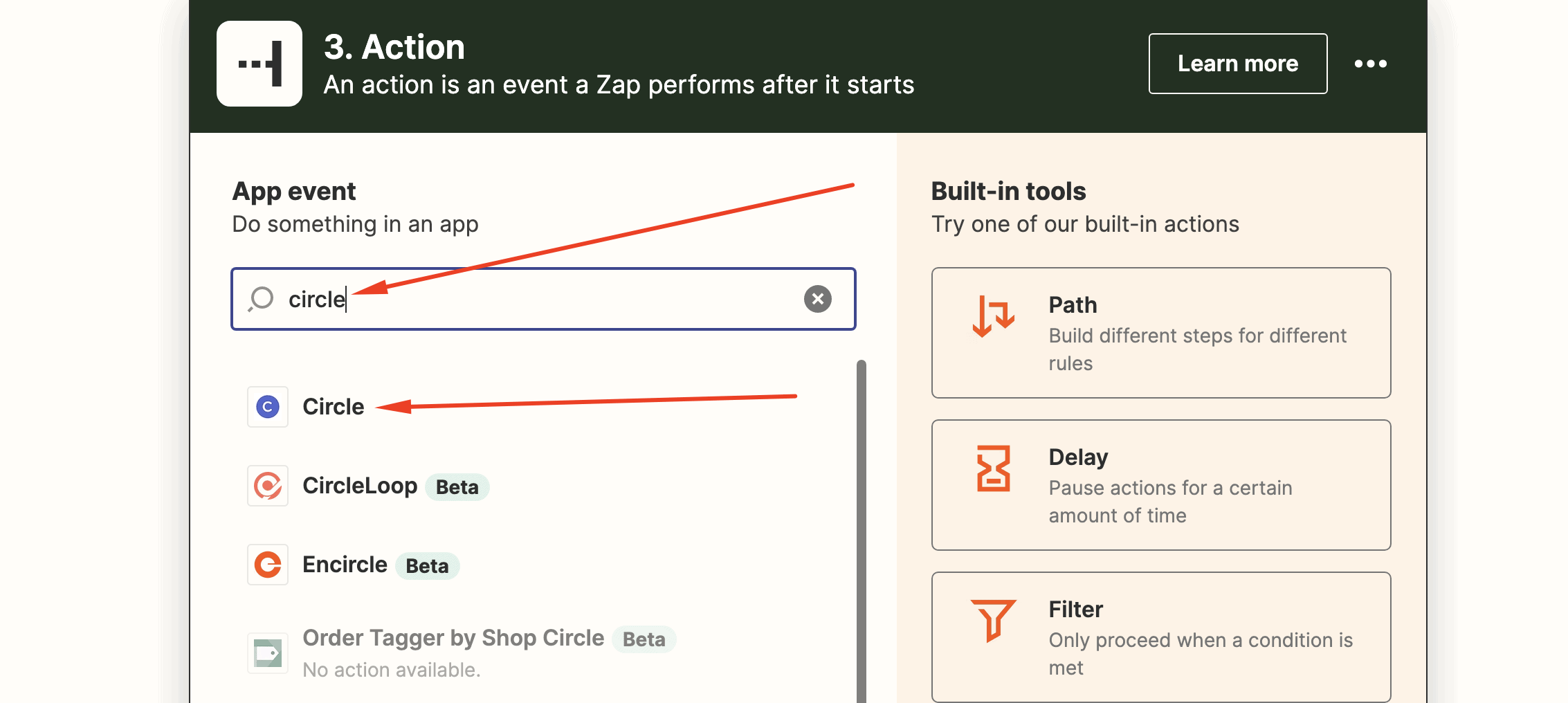The height and width of the screenshot is (703, 1568).
Task: Click the Beta badge next to CircleLoop
Action: 457,487
